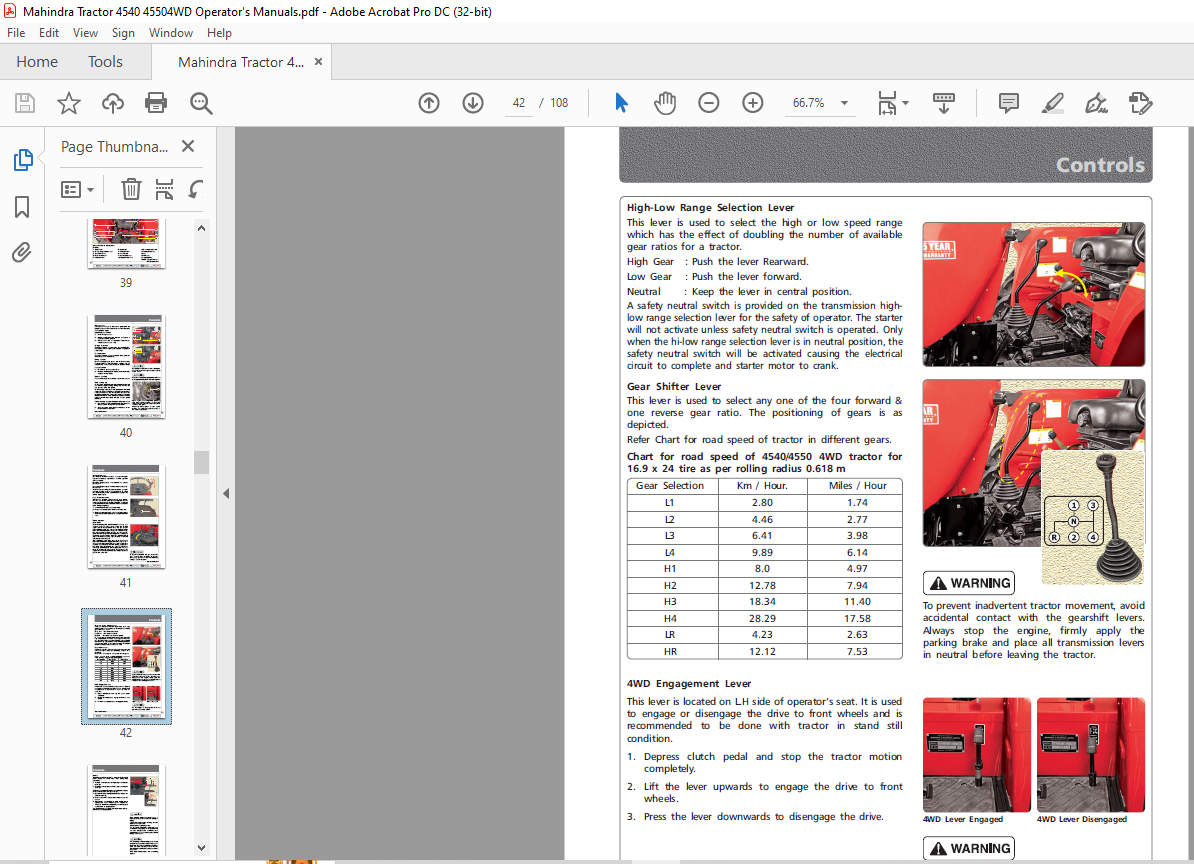Open the sign document tool
This screenshot has height=864, width=1194.
click(x=1097, y=103)
